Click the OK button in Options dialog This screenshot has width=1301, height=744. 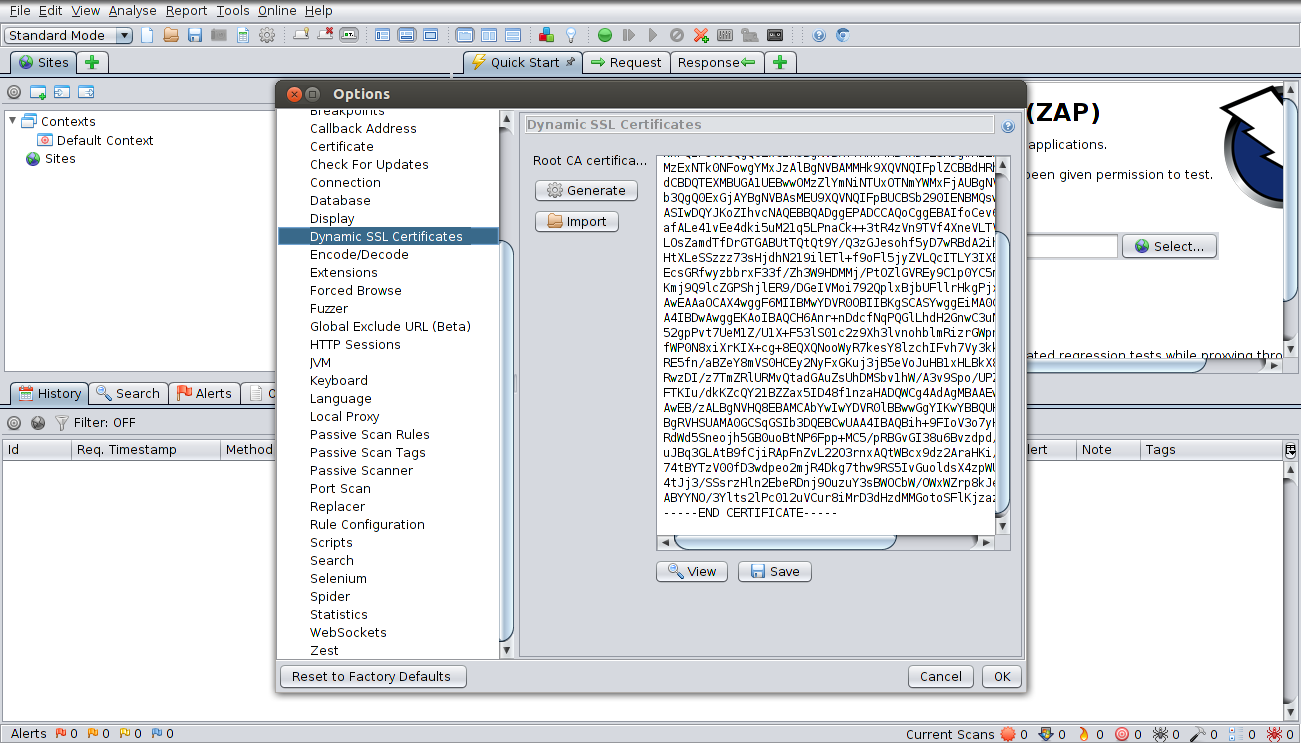pyautogui.click(x=1002, y=676)
